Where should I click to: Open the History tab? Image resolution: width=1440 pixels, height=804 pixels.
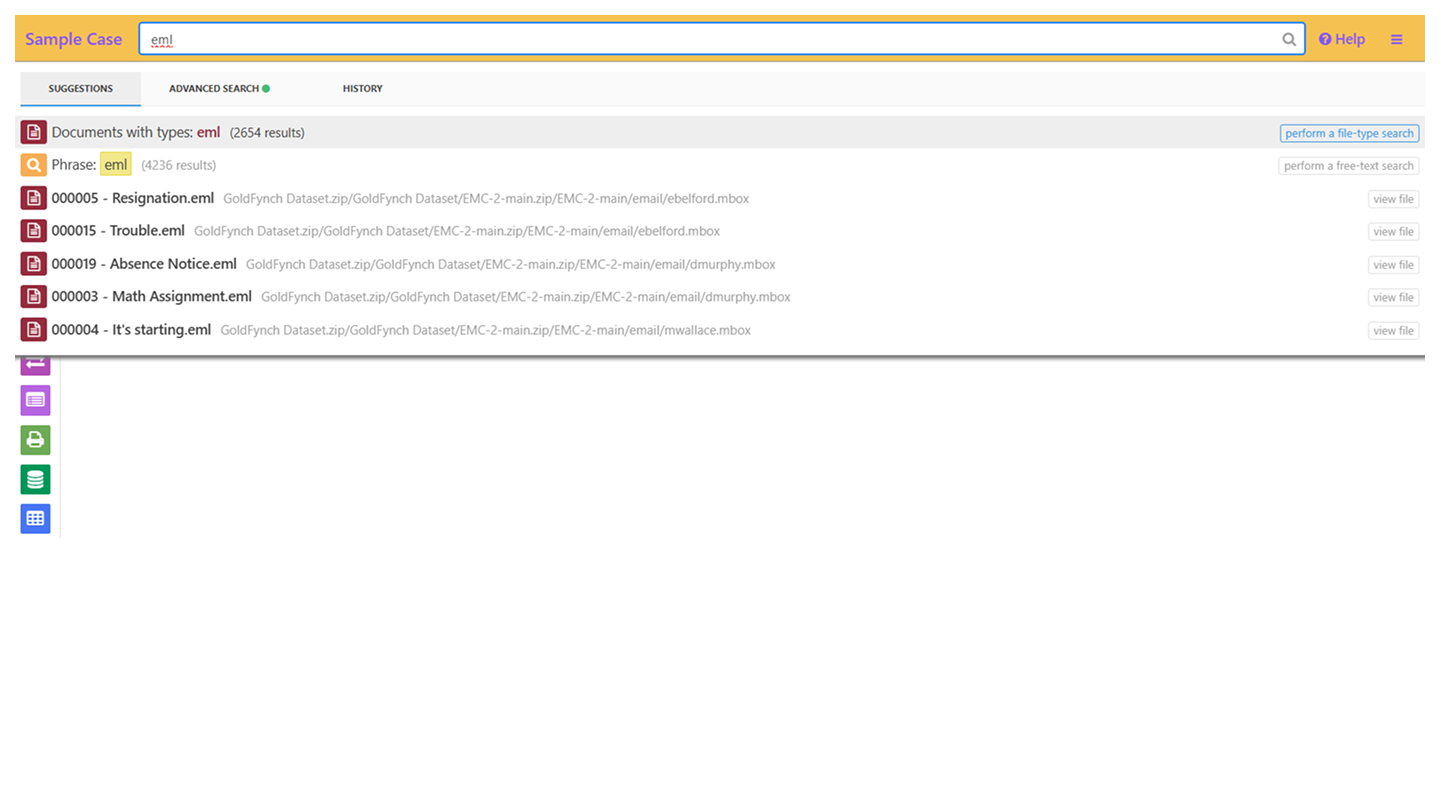[362, 89]
